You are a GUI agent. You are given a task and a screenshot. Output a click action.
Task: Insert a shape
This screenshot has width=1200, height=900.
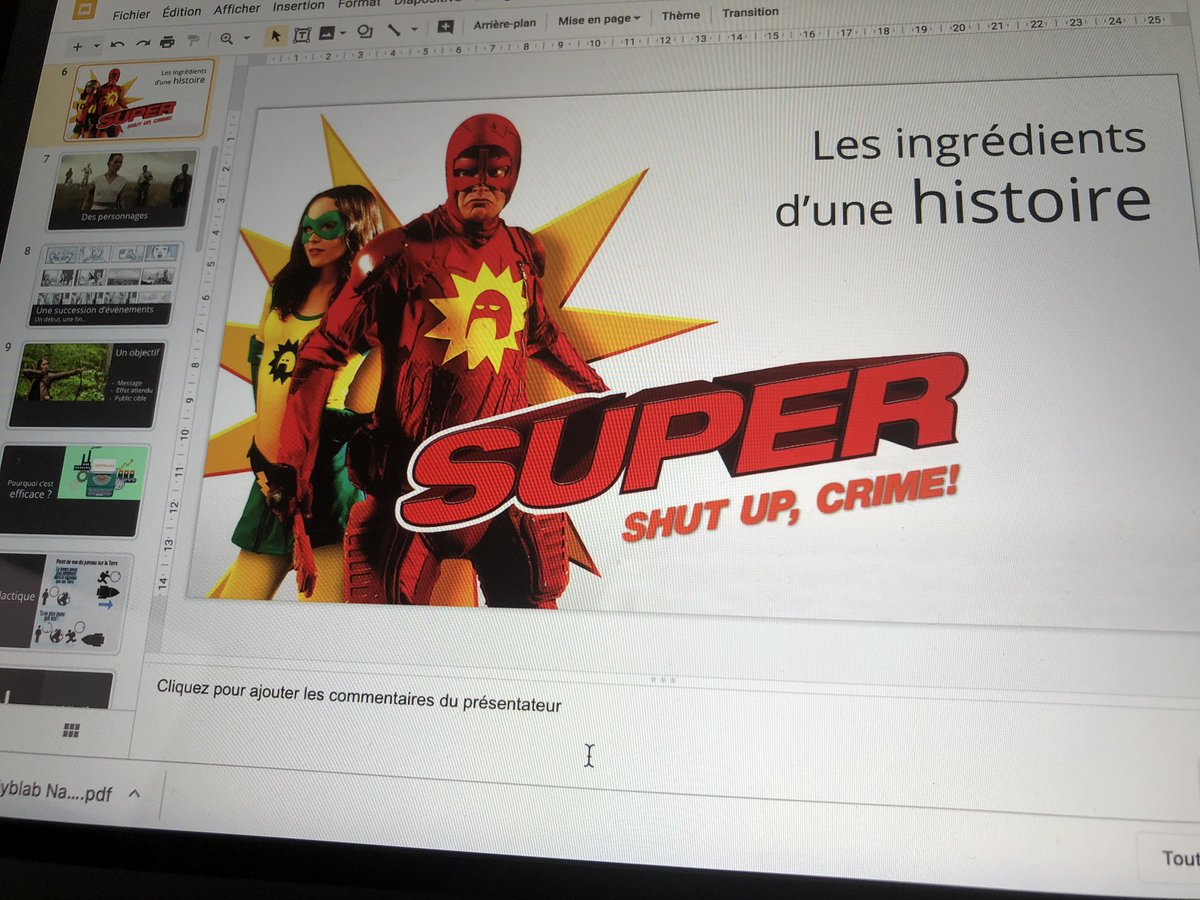point(365,32)
